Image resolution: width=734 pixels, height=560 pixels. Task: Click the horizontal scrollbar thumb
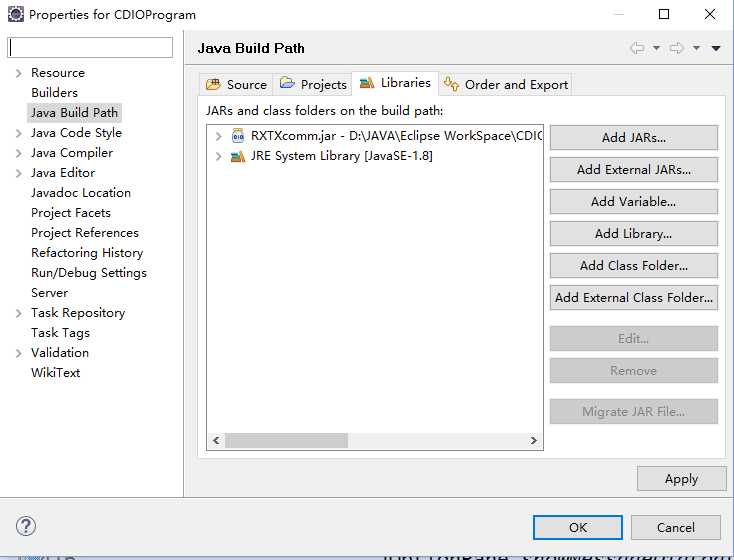(286, 441)
